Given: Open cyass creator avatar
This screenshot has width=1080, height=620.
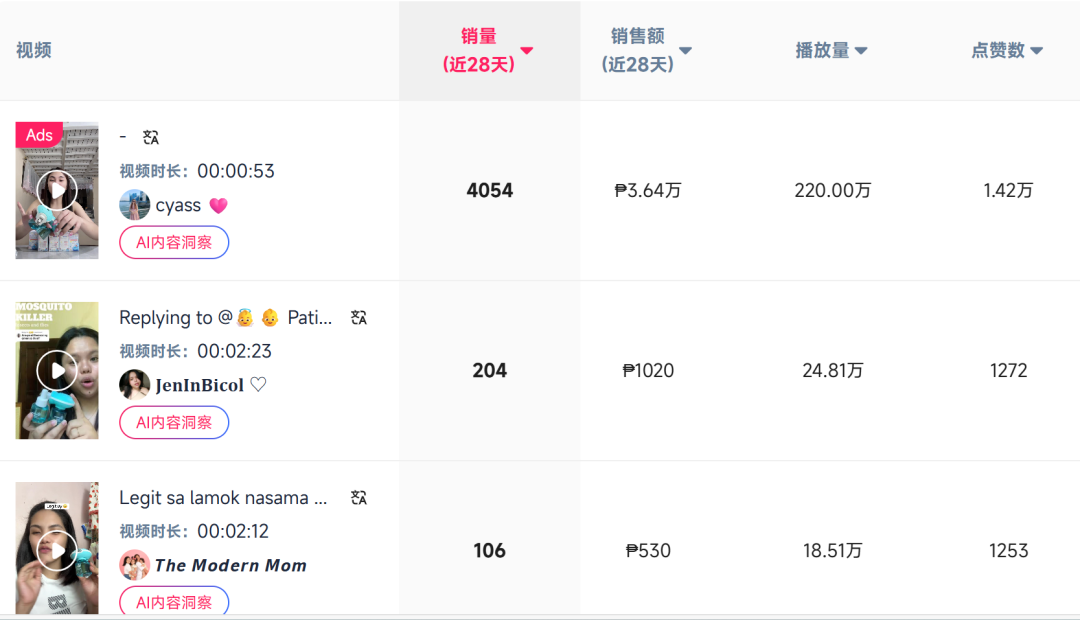Looking at the screenshot, I should [134, 205].
